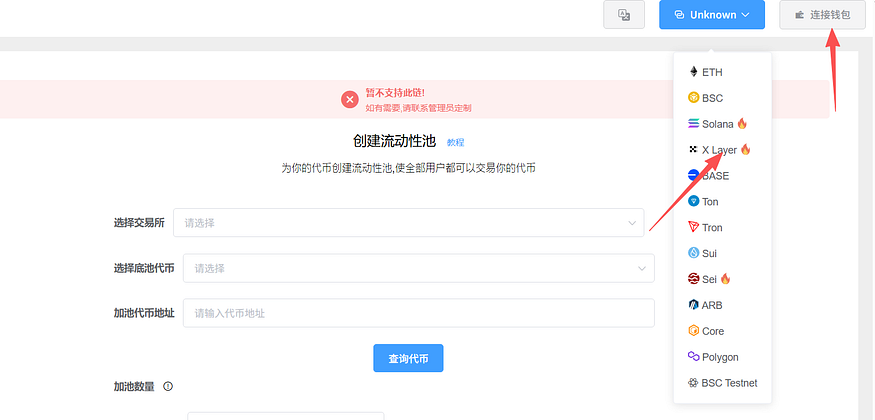875x420 pixels.
Task: Choose BSC Testnet from the list
Action: (x=723, y=383)
